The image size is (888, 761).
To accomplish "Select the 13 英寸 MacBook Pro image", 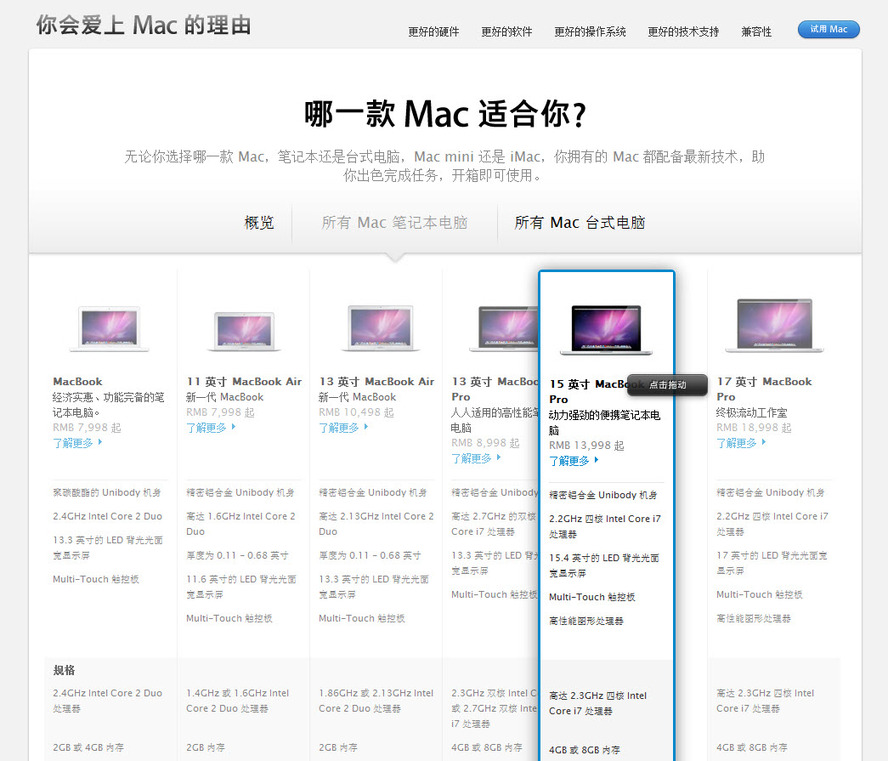I will (x=504, y=328).
